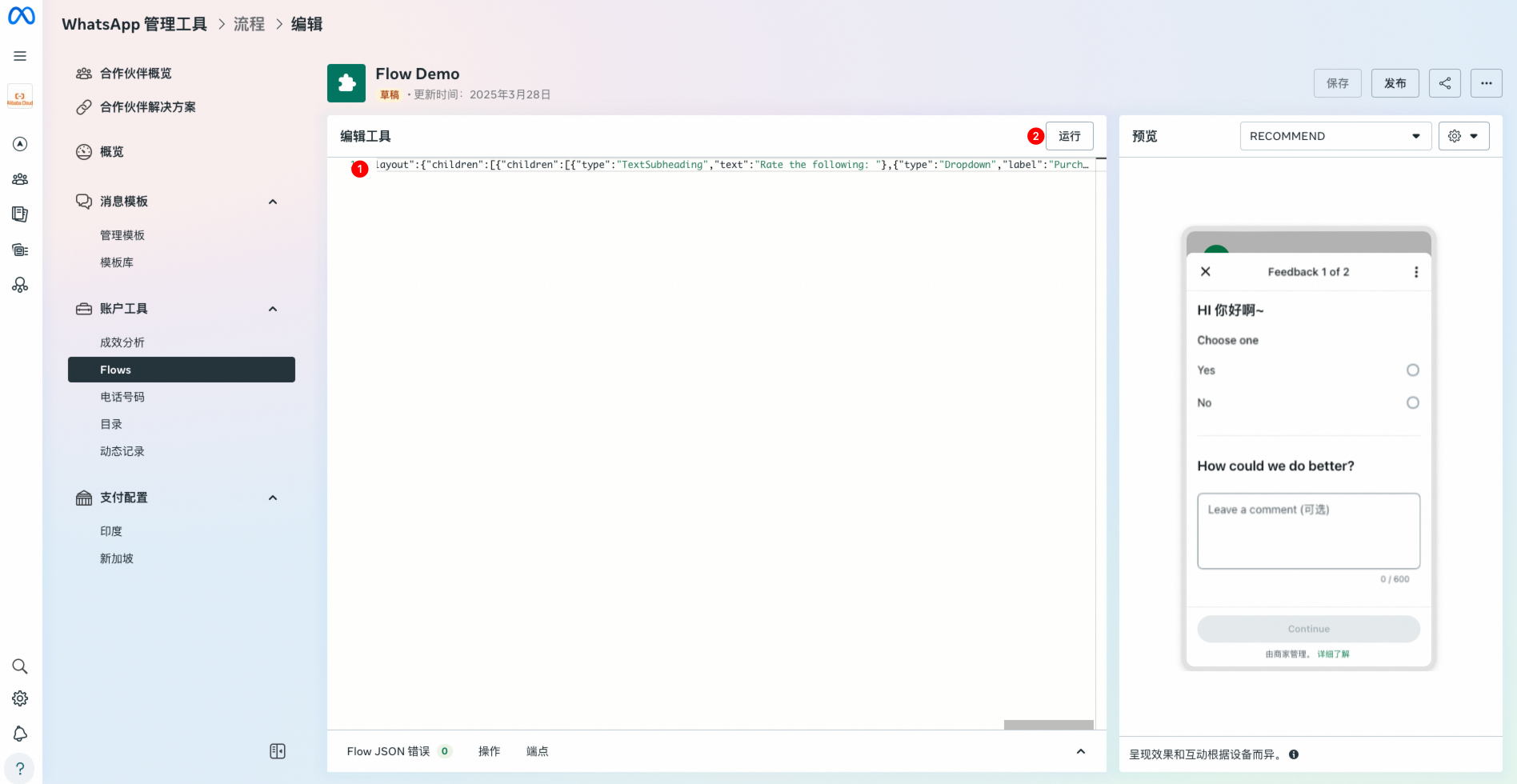
Task: Click the 发布 publish button
Action: pyautogui.click(x=1395, y=83)
